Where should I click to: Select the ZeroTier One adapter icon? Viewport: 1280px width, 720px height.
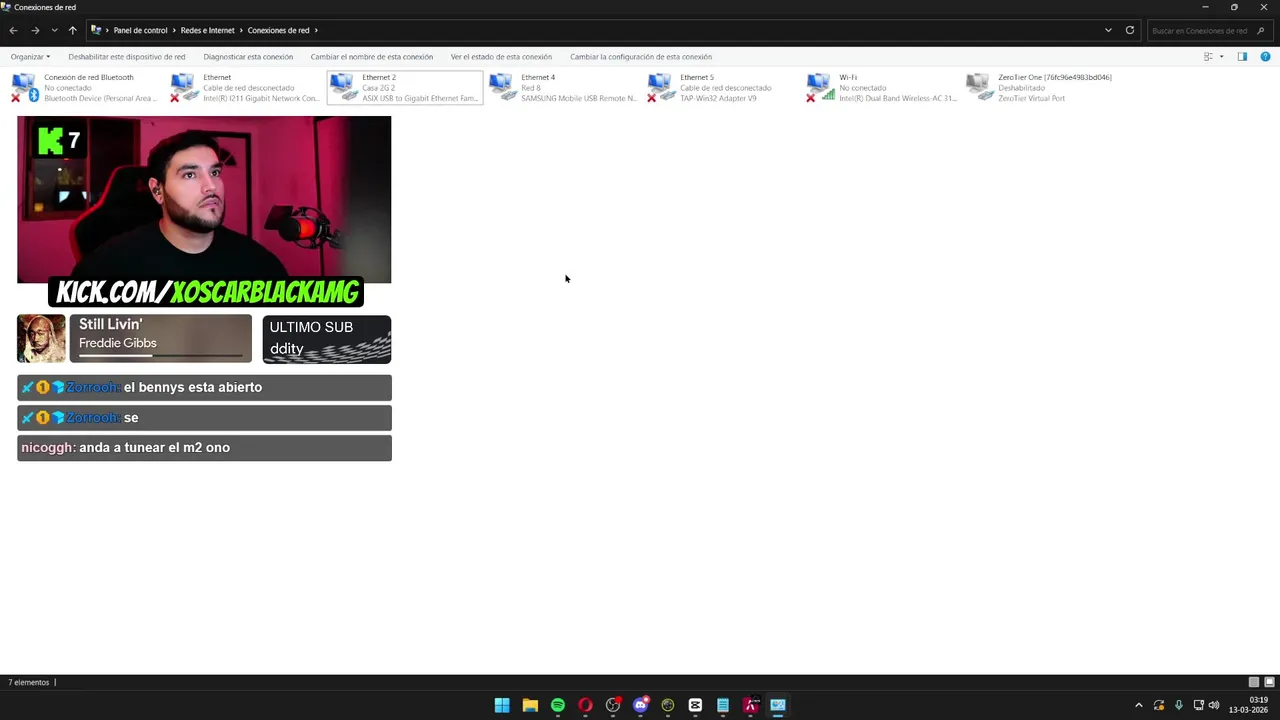click(x=979, y=88)
